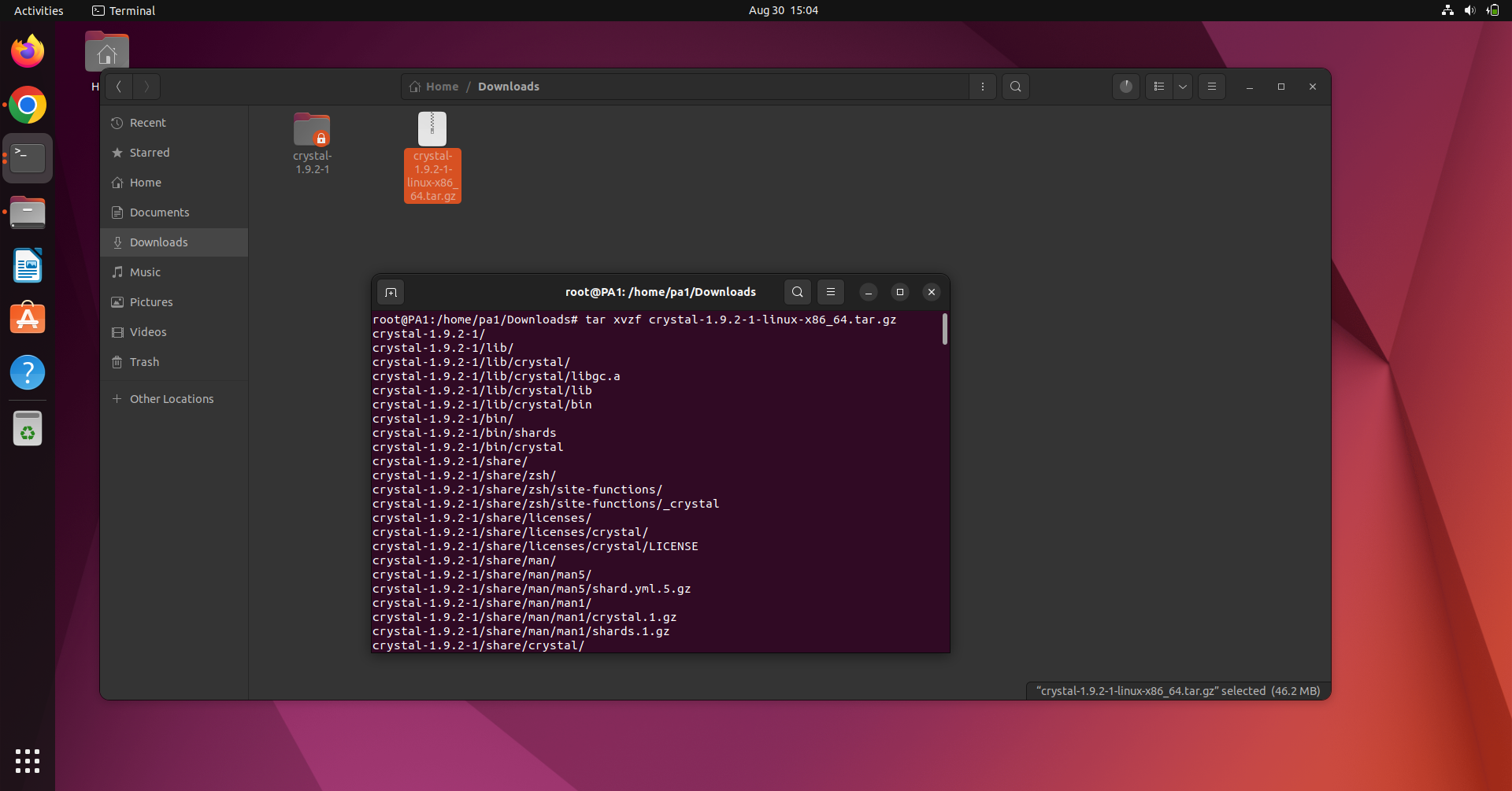Launch Google Chrome from the dock
This screenshot has height=791, width=1512.
[28, 105]
